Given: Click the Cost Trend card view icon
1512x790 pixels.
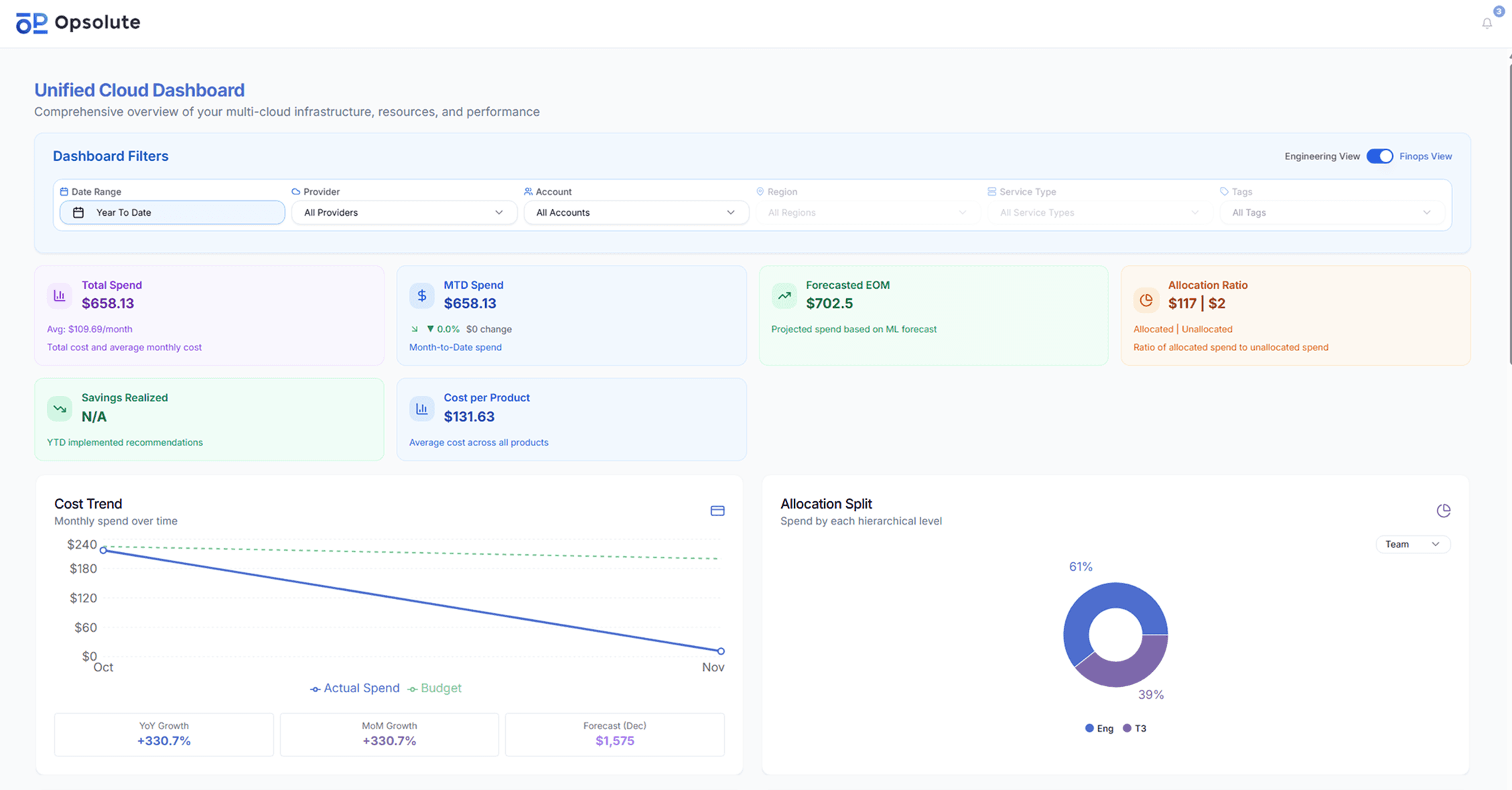Looking at the screenshot, I should [x=717, y=511].
